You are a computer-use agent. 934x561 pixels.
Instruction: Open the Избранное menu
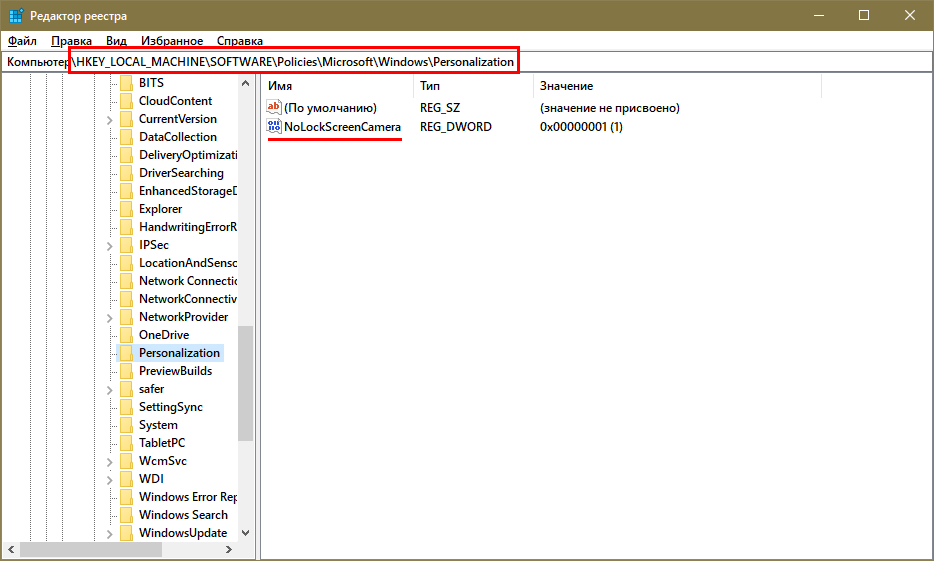[x=171, y=41]
